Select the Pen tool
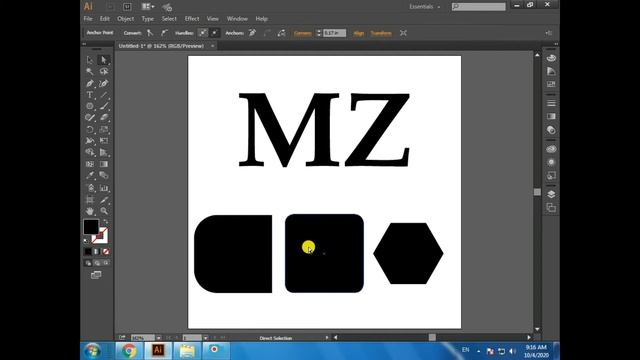Screen dimensions: 640x360 tap(90, 83)
